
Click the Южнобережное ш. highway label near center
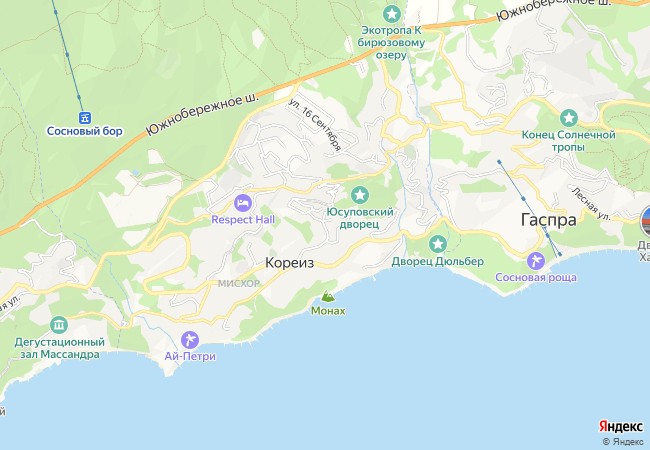tap(202, 114)
